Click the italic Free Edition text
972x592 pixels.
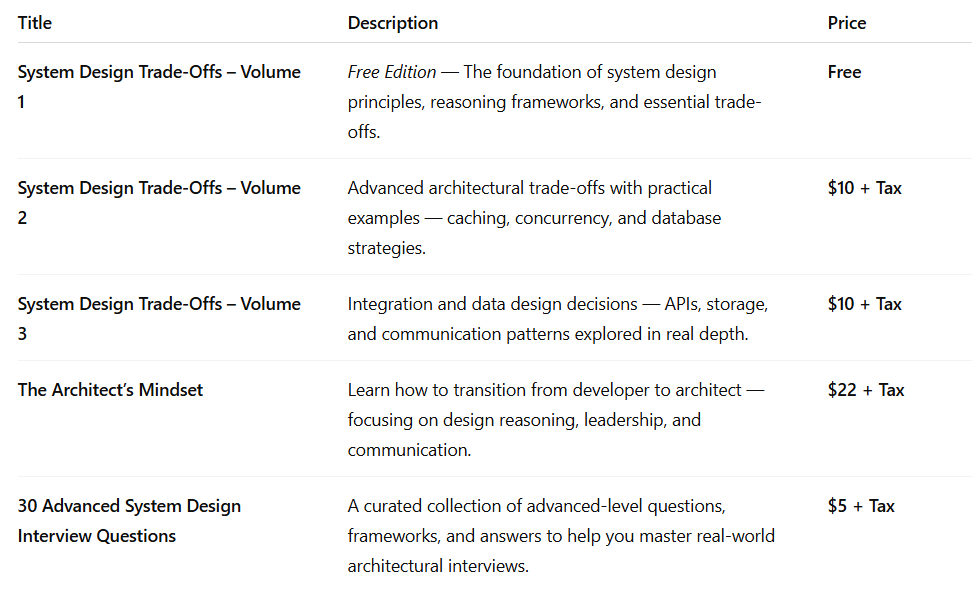click(392, 72)
